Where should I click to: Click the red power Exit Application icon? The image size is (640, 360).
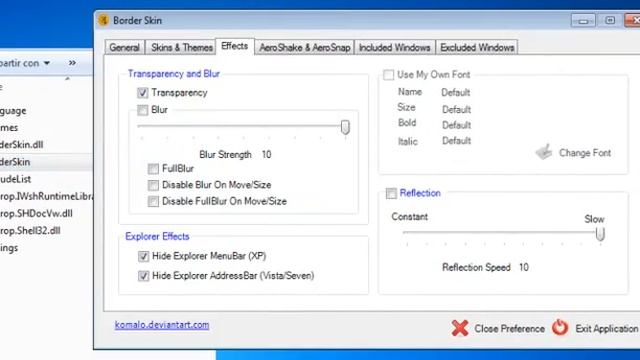[x=560, y=327]
